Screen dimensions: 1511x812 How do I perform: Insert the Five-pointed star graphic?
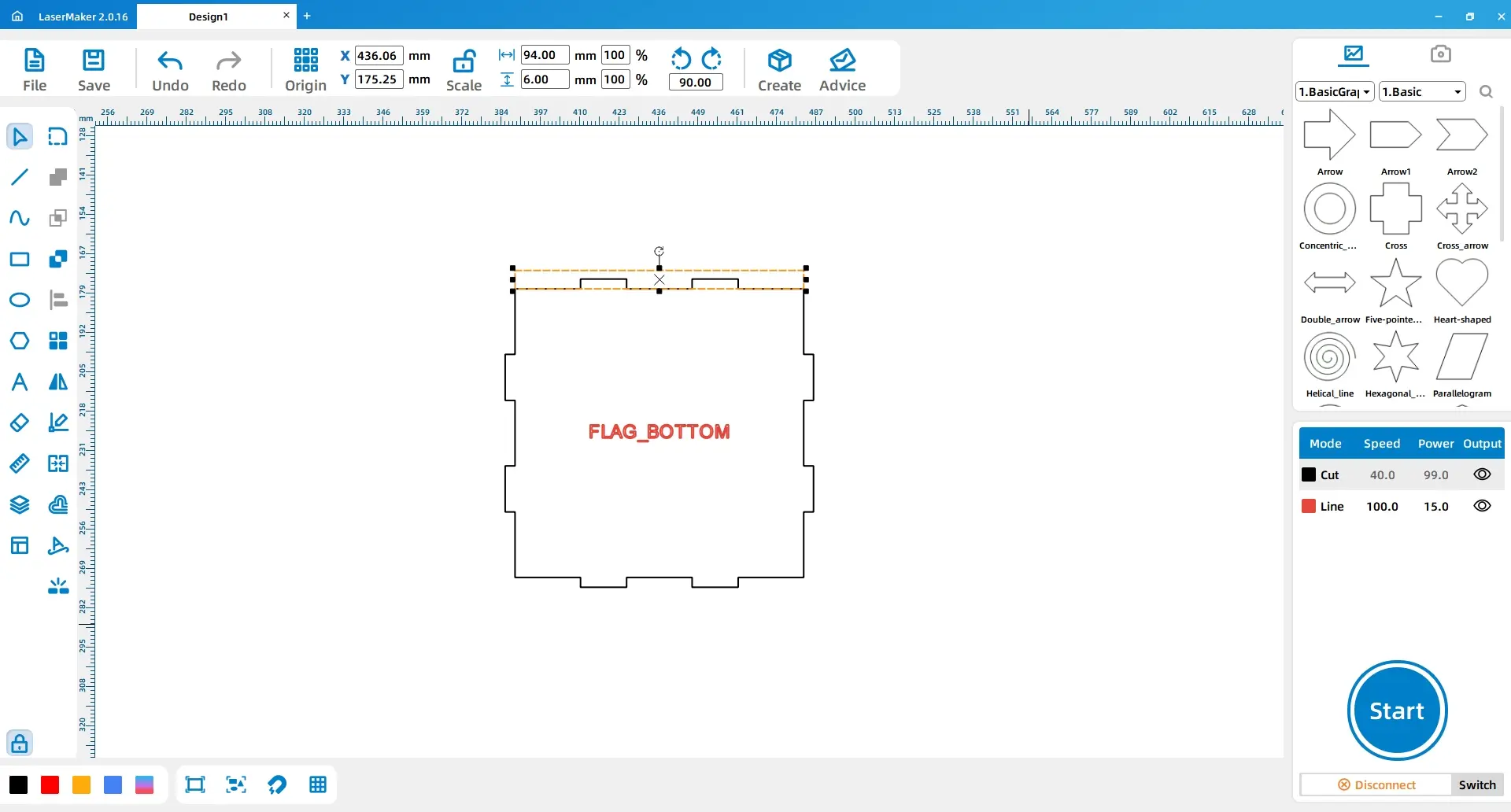click(x=1395, y=290)
